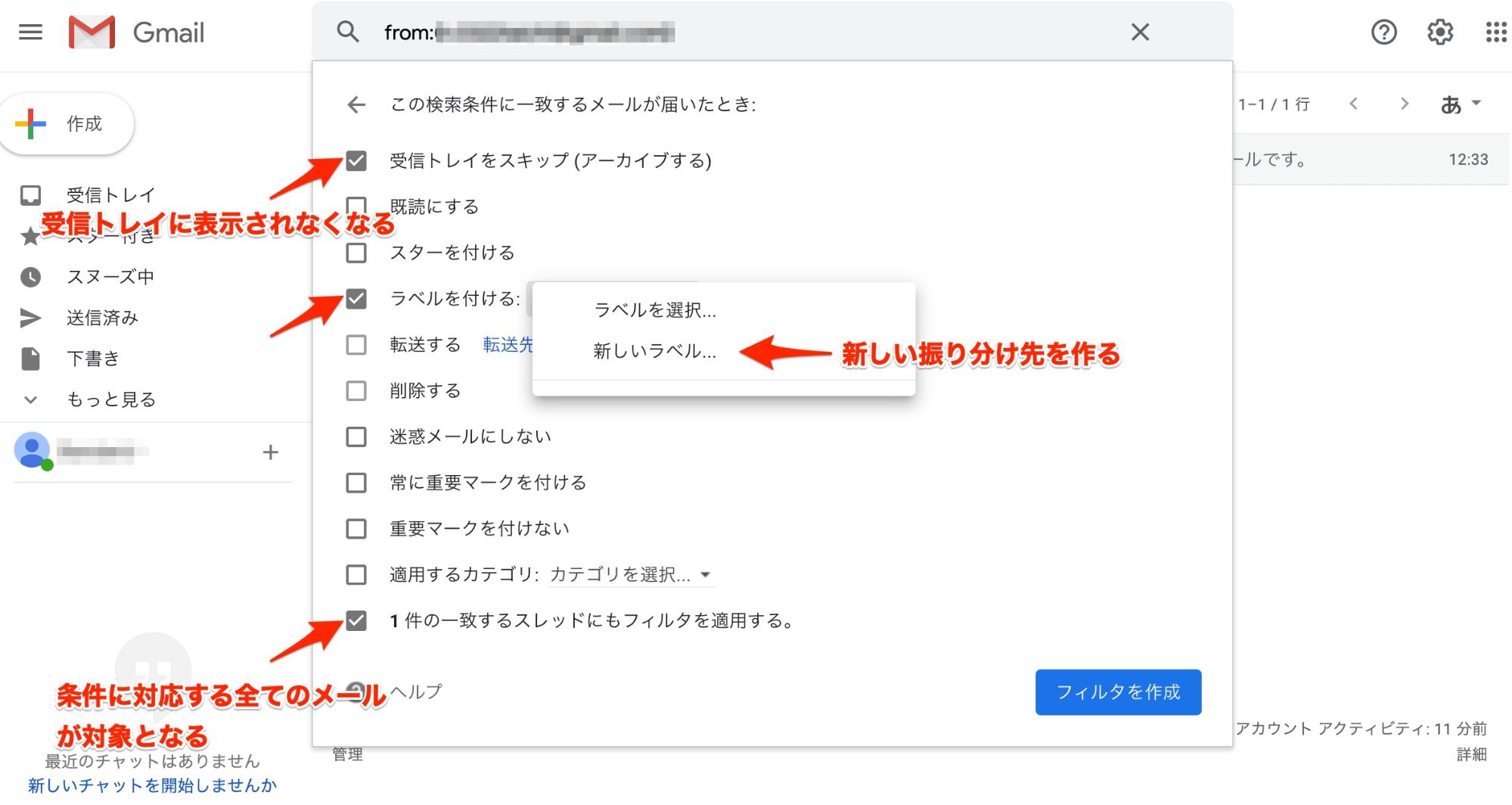
Task: Click the 作成 compose button
Action: 68,124
